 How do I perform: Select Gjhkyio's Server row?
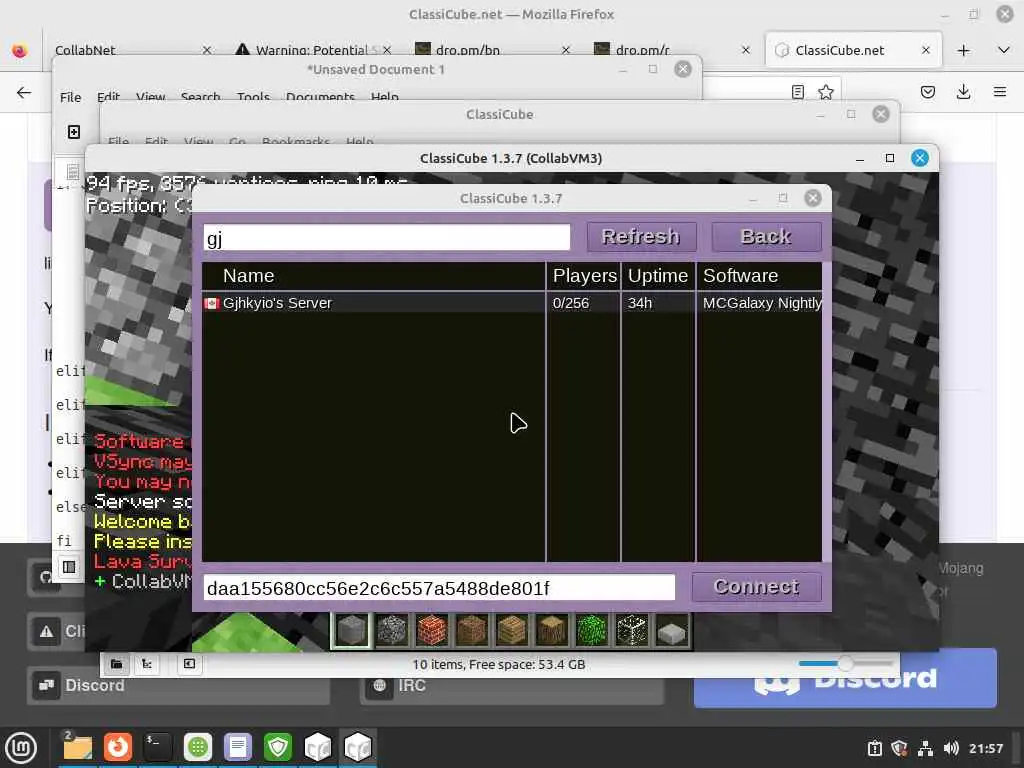point(512,303)
